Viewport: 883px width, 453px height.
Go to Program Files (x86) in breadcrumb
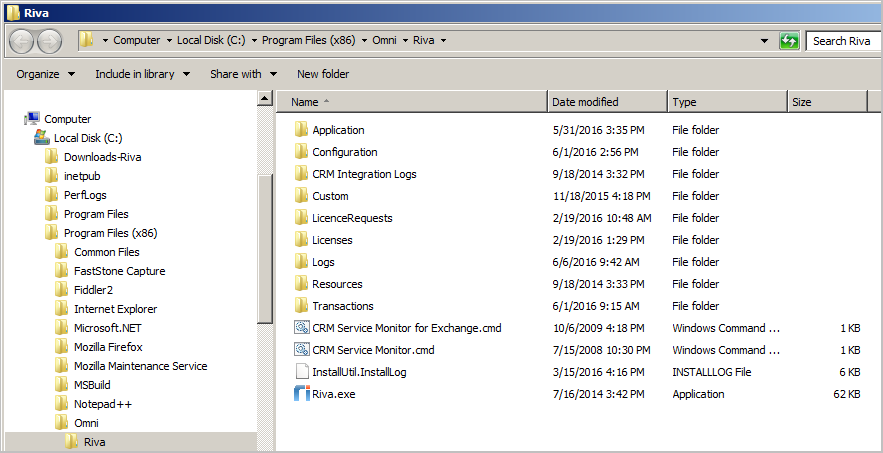click(309, 40)
